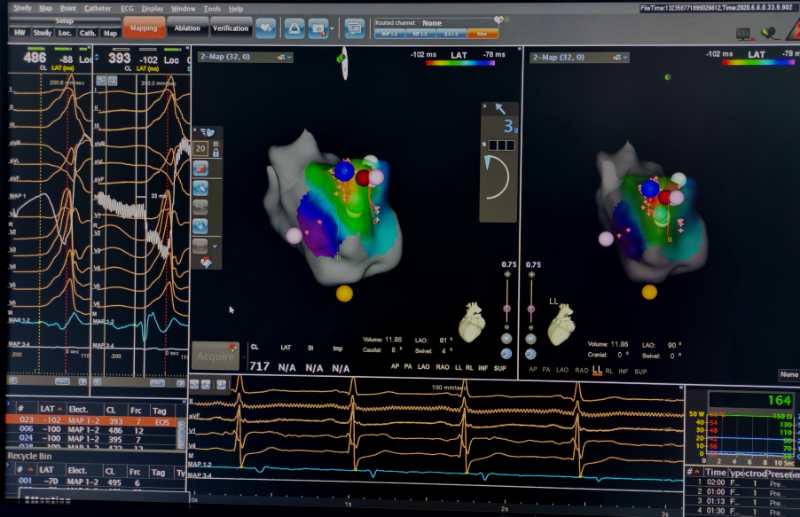Image resolution: width=800 pixels, height=517 pixels.
Task: Open the Map menu
Action: (45, 8)
